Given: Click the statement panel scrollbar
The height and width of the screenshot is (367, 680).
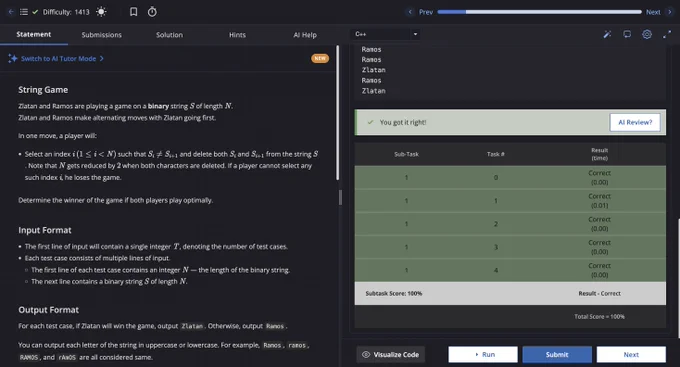Looking at the screenshot, I should (337, 113).
